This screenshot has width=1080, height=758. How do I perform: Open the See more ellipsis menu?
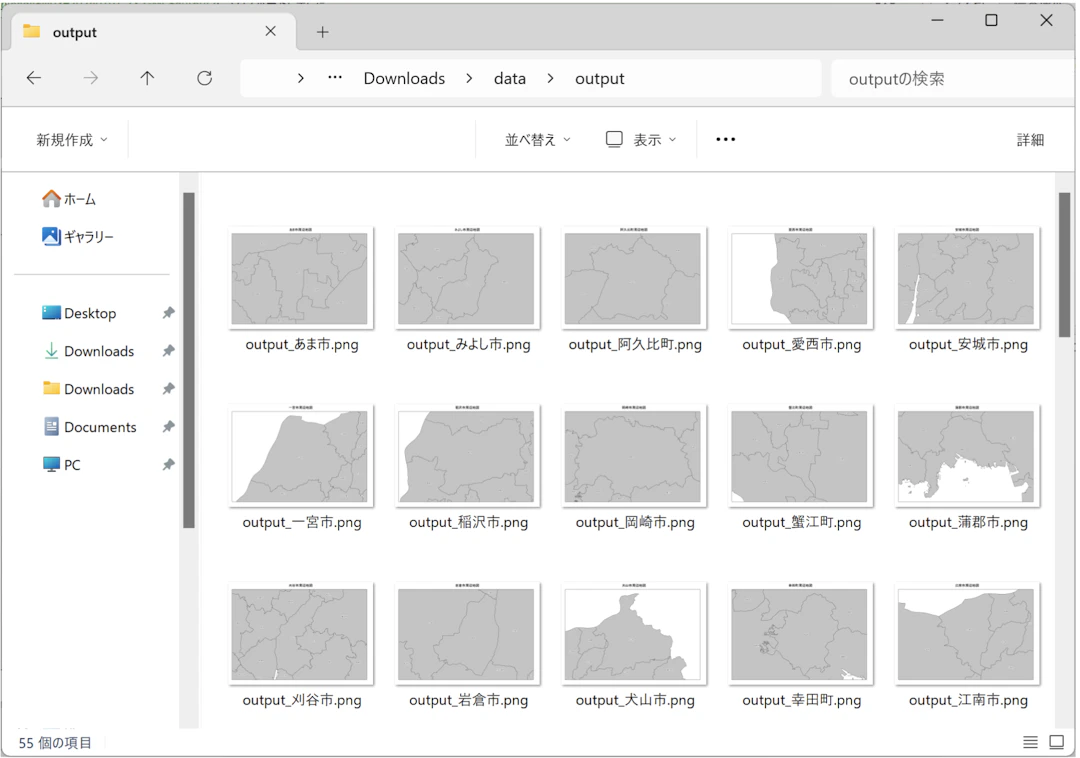(x=726, y=139)
